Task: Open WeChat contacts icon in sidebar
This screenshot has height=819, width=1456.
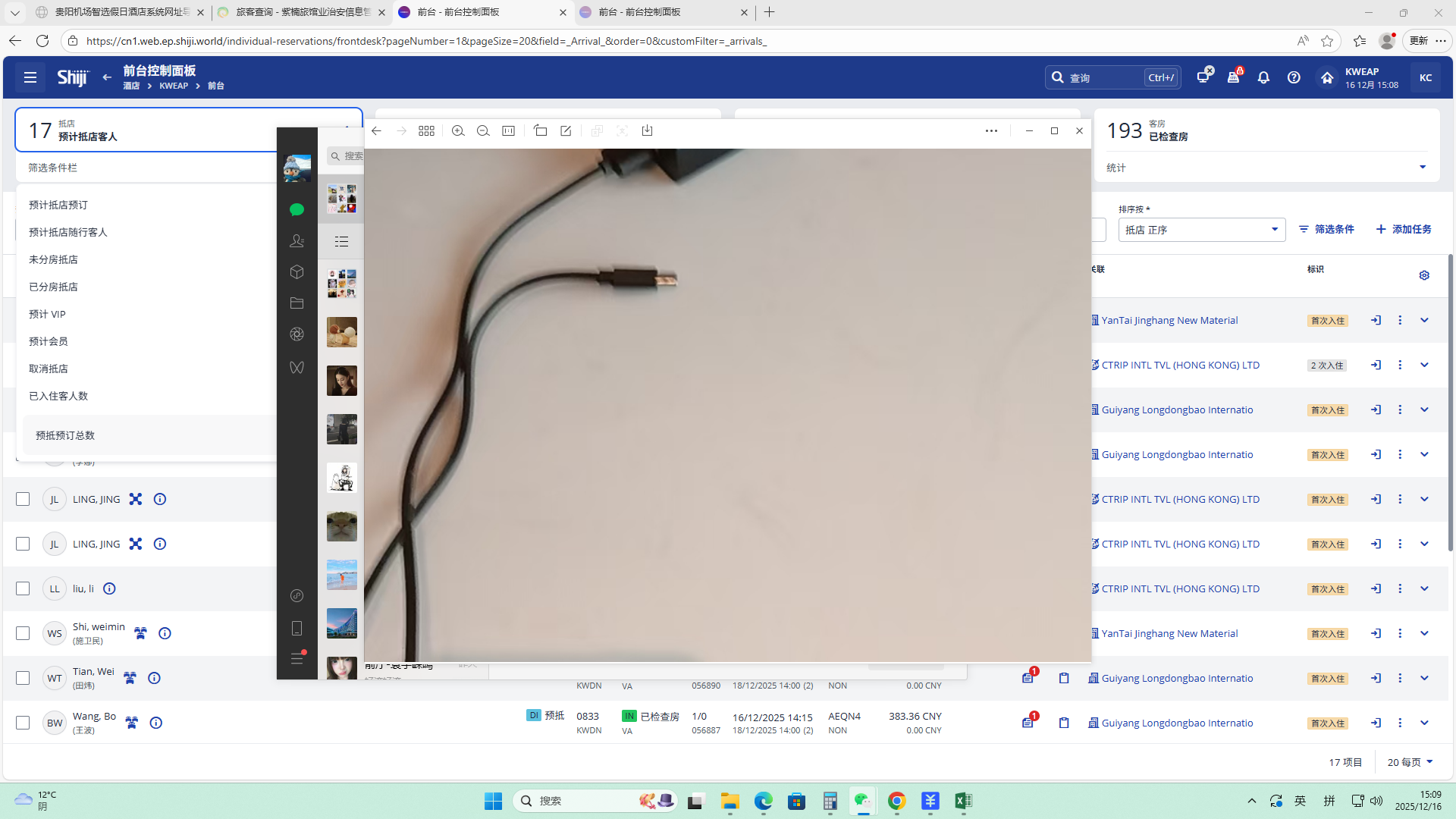Action: click(x=297, y=241)
